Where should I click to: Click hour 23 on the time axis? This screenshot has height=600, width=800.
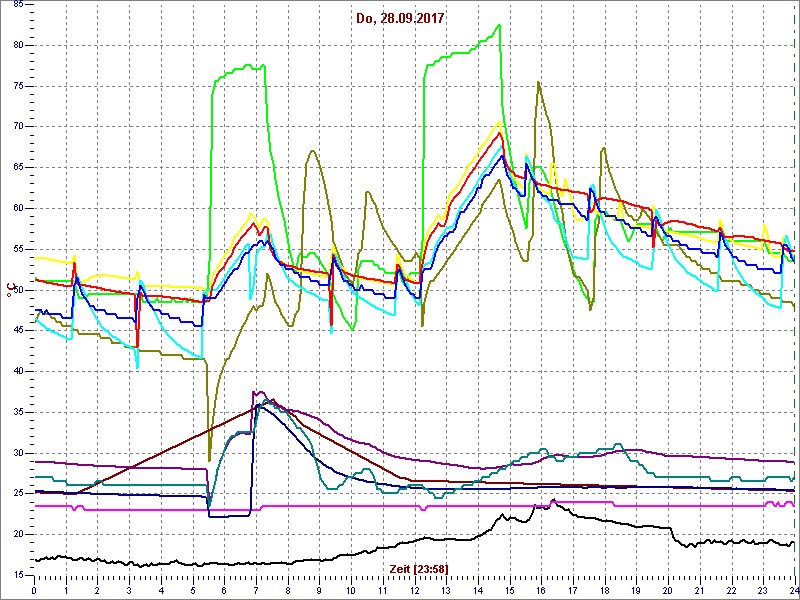[x=762, y=590]
